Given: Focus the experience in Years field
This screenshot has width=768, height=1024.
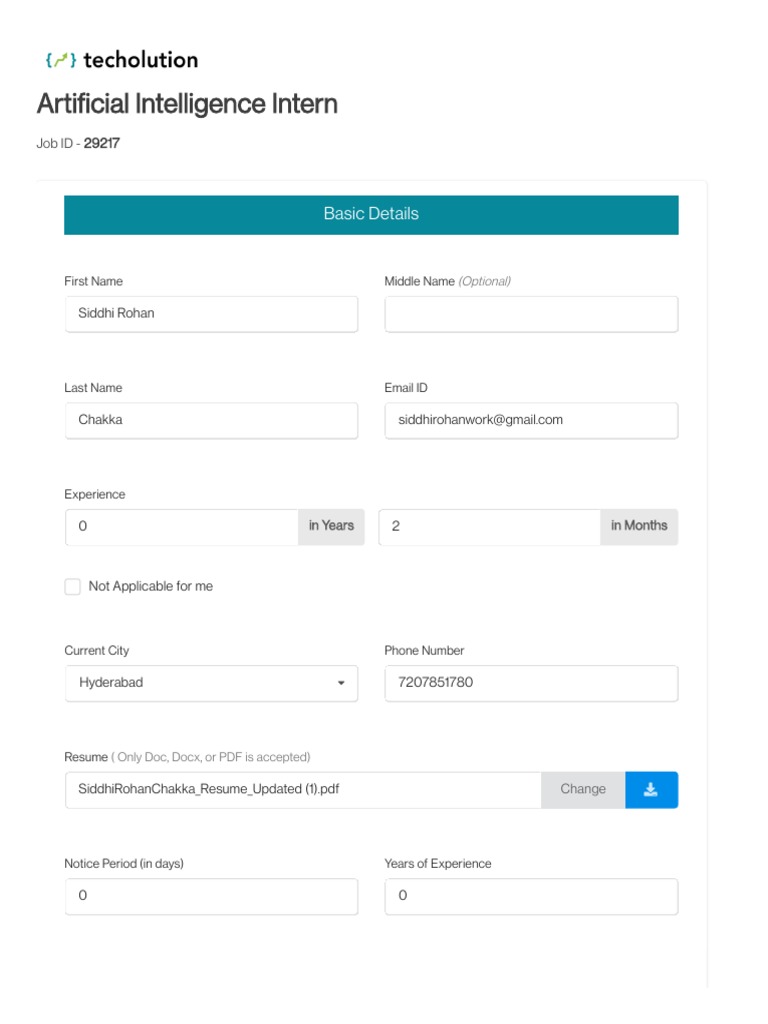Looking at the screenshot, I should pyautogui.click(x=182, y=527).
